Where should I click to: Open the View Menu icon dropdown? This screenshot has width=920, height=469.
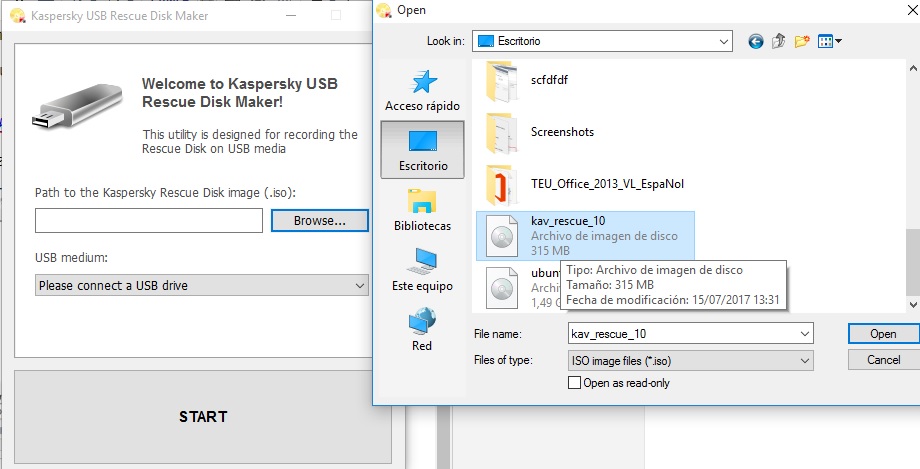(830, 41)
